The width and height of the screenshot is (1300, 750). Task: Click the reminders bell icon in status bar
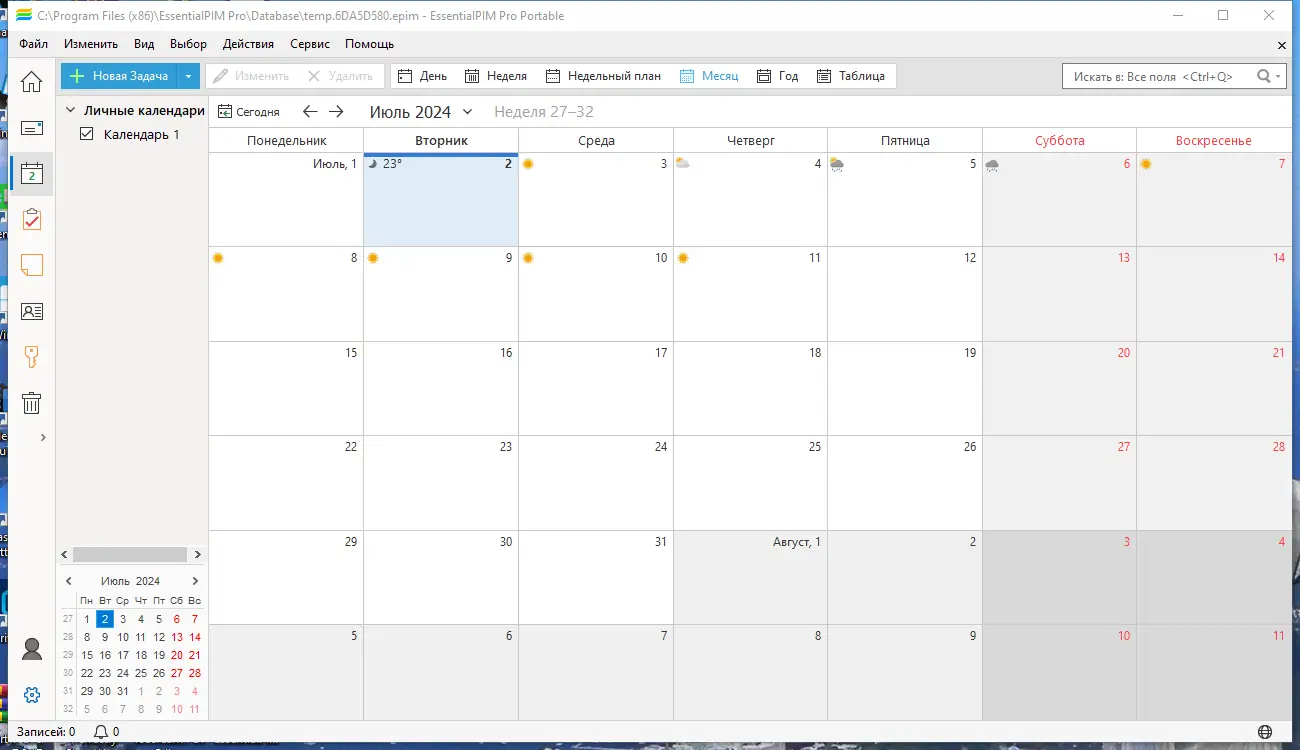coord(100,732)
